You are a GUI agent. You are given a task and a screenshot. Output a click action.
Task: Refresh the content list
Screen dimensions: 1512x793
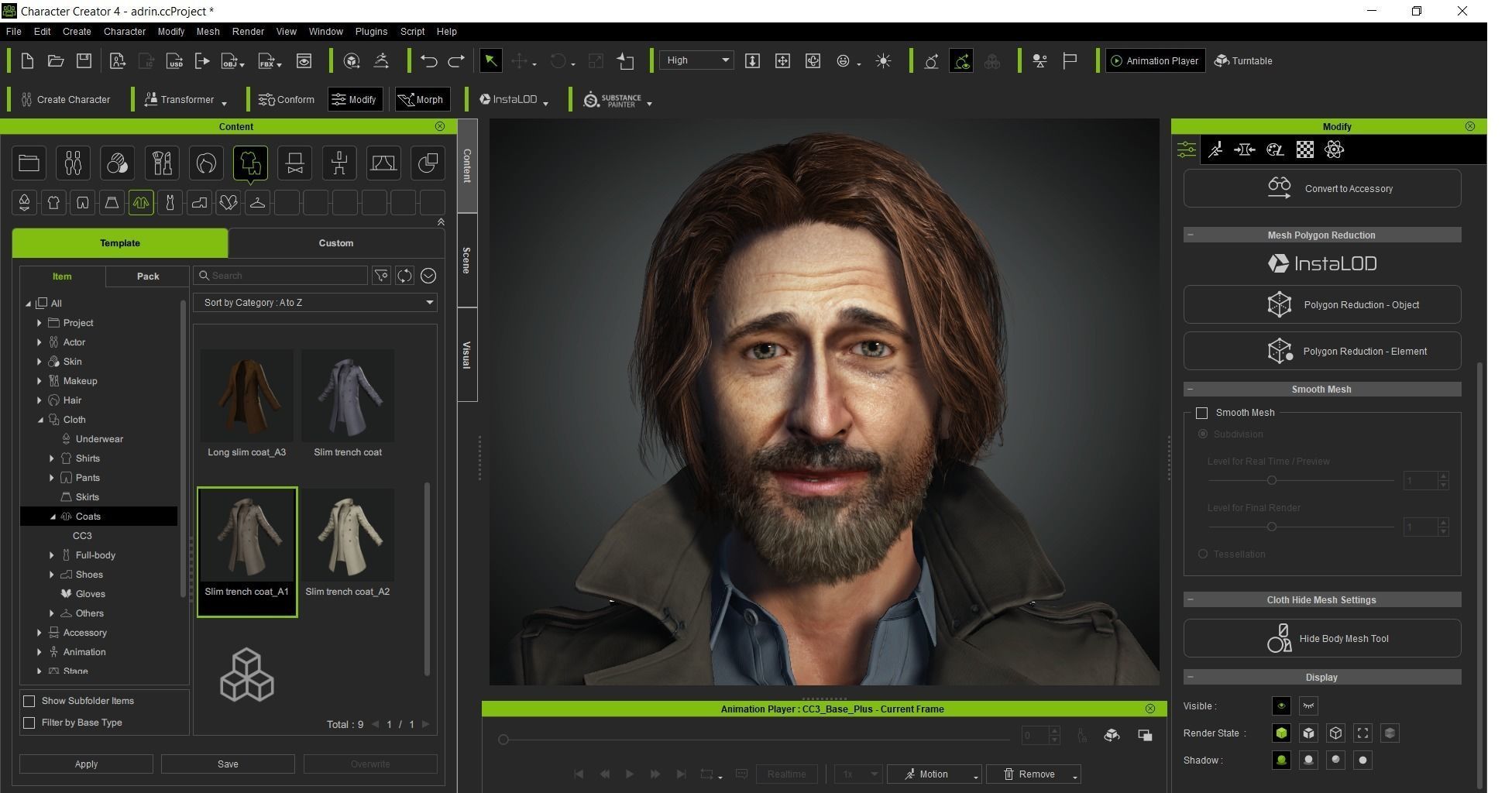pos(404,276)
